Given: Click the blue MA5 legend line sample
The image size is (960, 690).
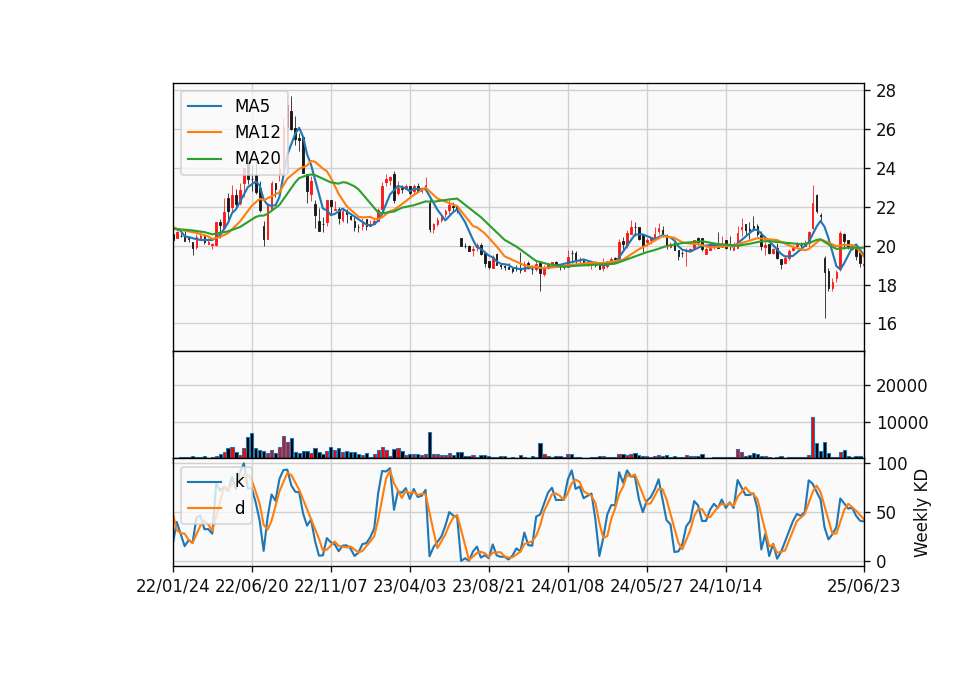Looking at the screenshot, I should [x=204, y=106].
